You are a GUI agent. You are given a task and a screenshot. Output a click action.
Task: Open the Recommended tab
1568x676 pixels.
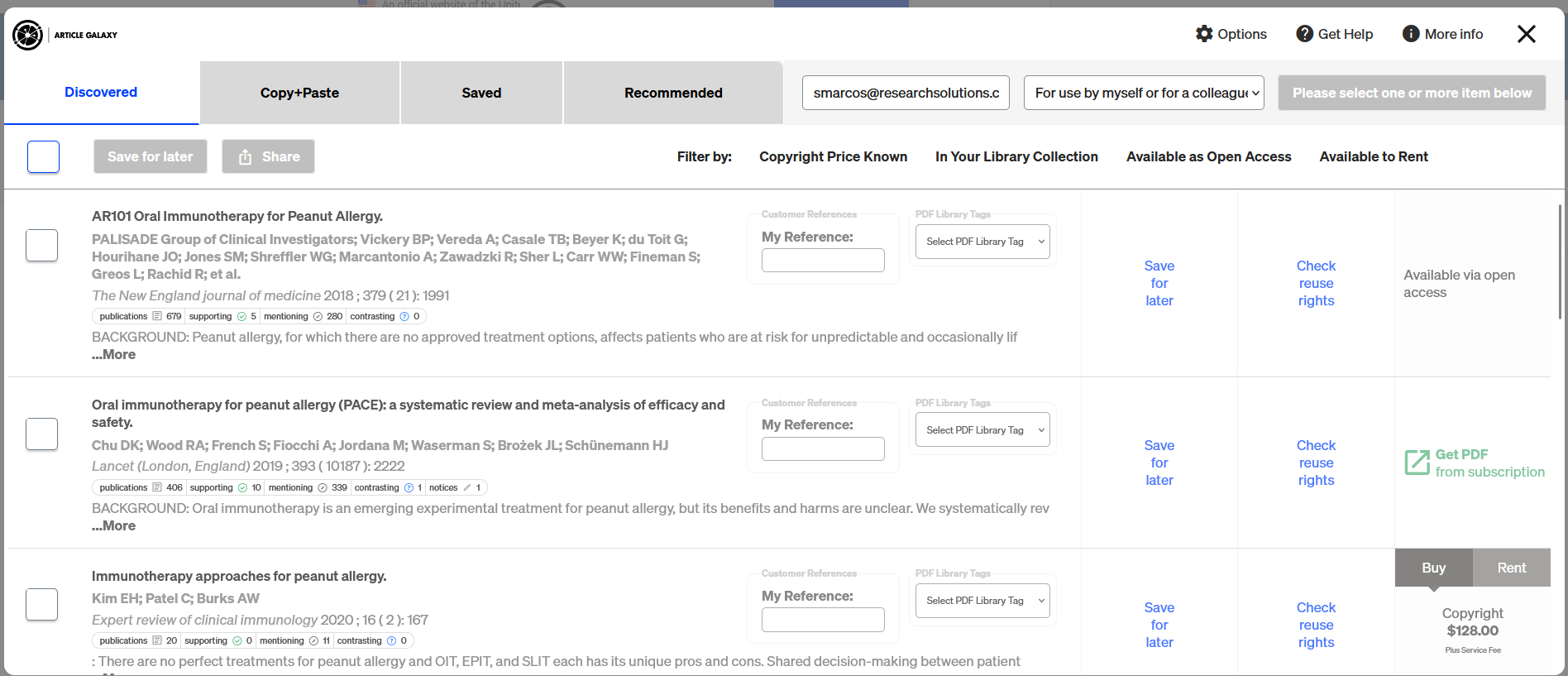(x=673, y=93)
